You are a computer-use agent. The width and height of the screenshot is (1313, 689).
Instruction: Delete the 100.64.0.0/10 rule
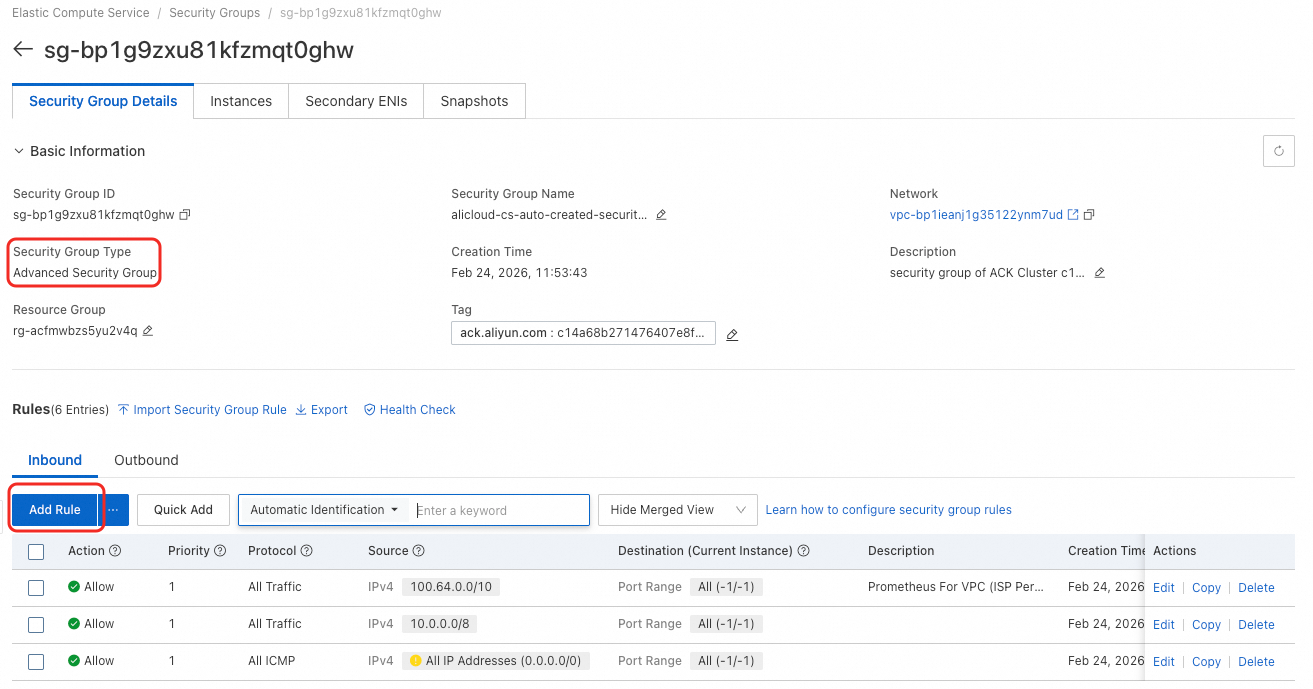[x=1256, y=588]
